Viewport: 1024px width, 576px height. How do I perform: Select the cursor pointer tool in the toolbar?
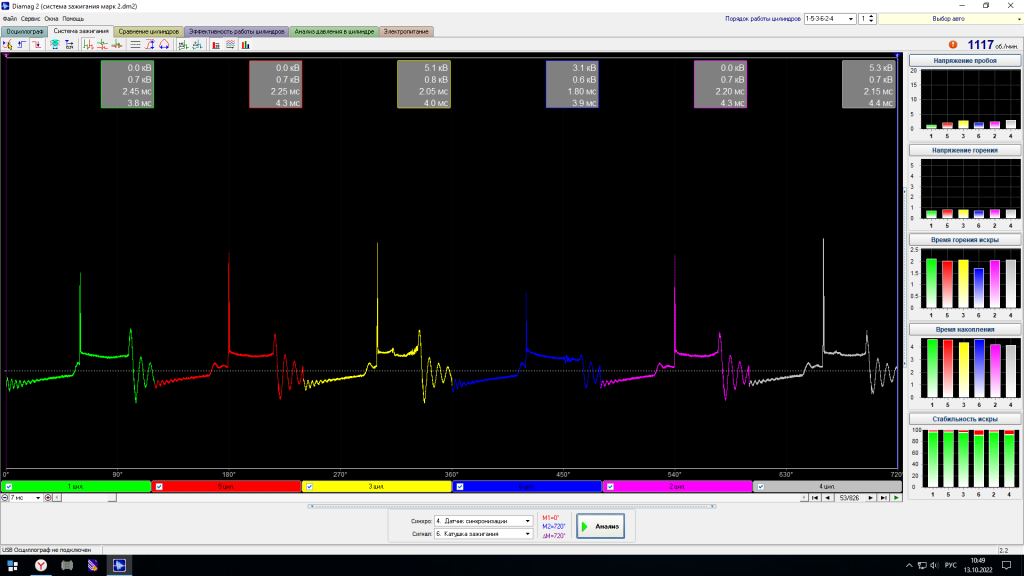point(7,44)
